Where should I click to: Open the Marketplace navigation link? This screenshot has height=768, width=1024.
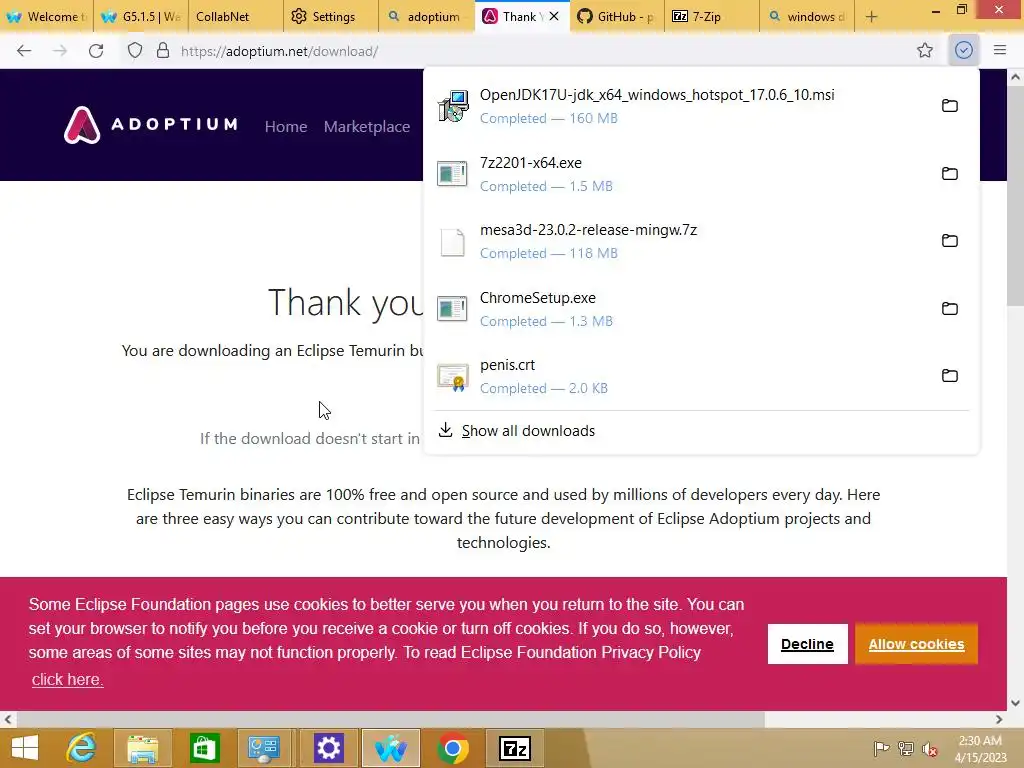point(367,127)
